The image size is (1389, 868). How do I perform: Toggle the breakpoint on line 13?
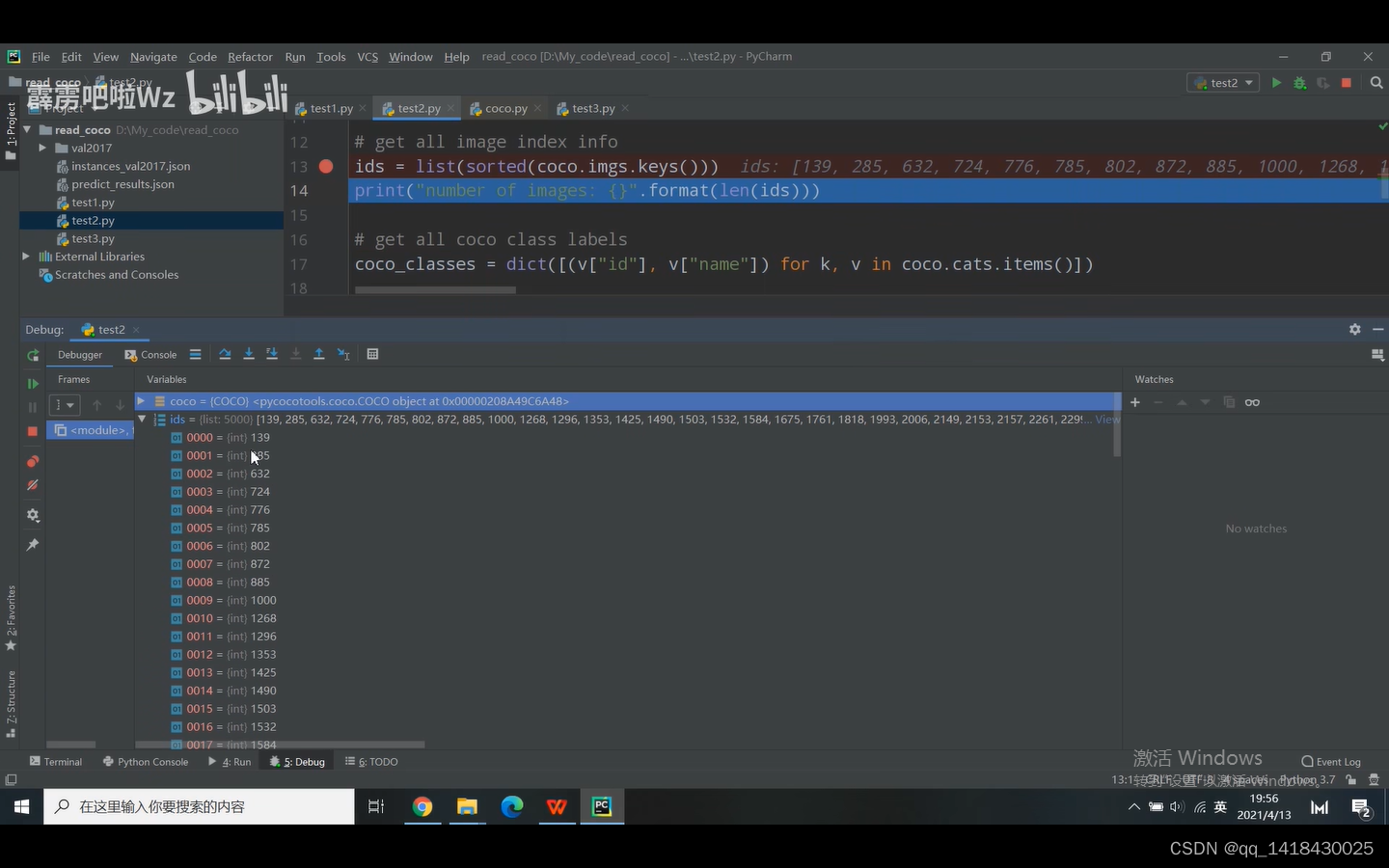coord(325,166)
